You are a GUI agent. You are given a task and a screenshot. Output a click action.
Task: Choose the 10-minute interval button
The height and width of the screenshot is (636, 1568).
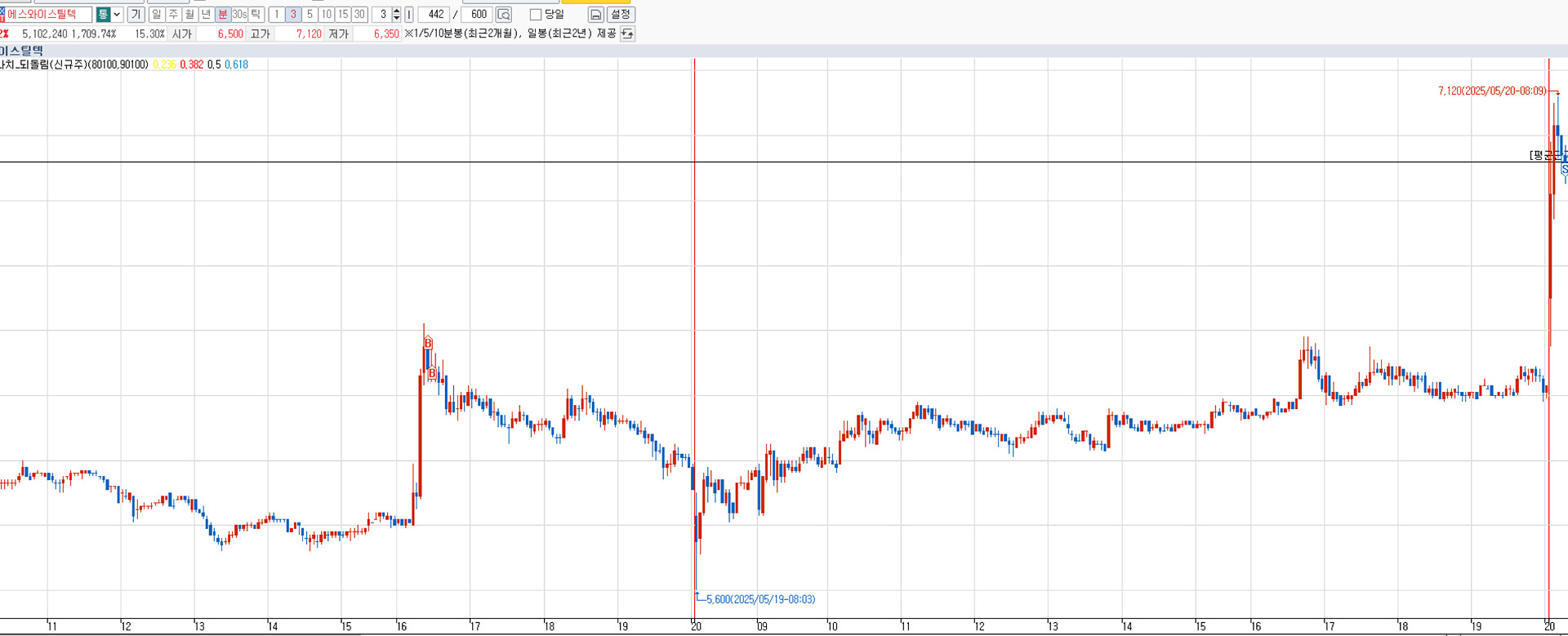pos(327,15)
